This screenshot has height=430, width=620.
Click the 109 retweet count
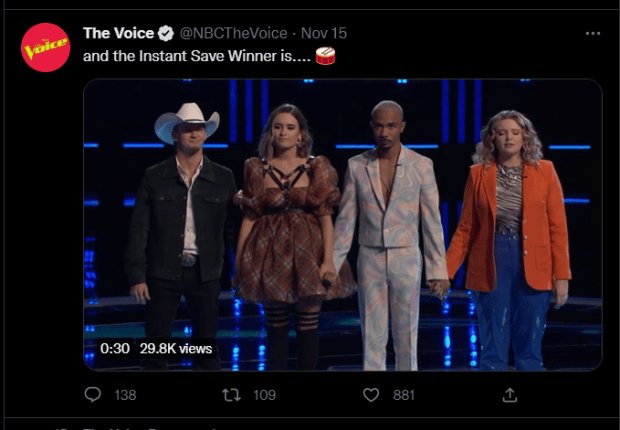tap(264, 395)
